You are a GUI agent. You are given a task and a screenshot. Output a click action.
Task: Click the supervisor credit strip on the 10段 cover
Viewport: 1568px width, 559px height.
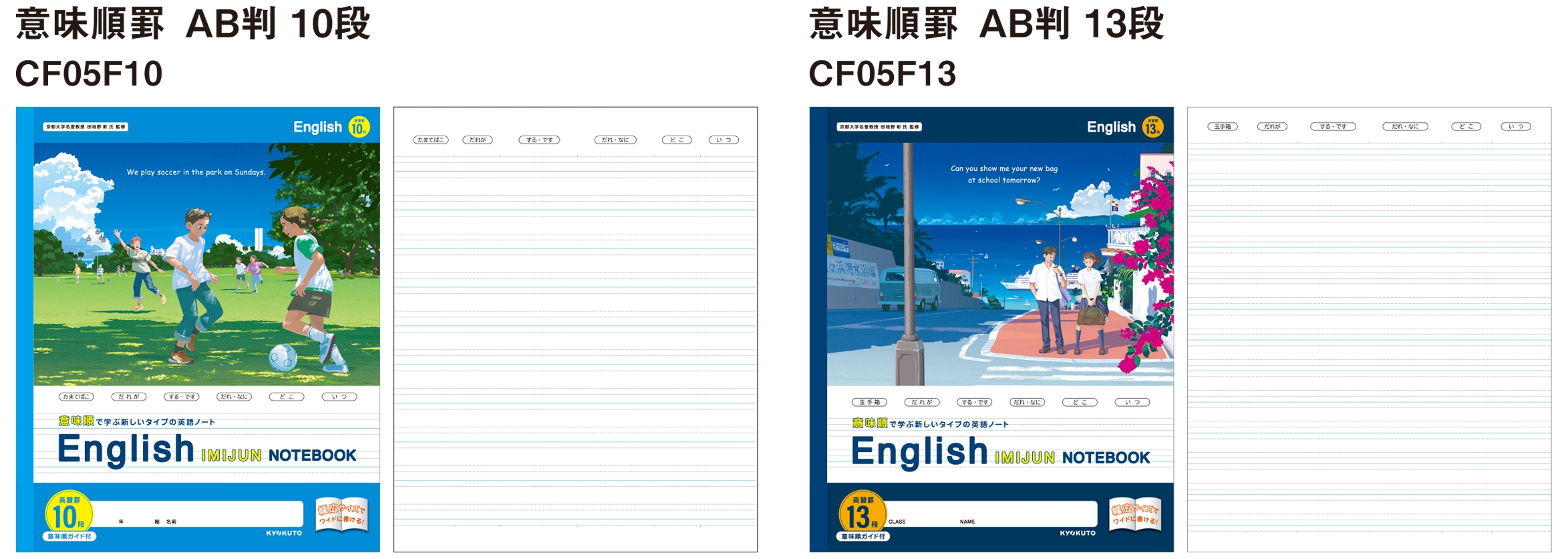(x=86, y=127)
